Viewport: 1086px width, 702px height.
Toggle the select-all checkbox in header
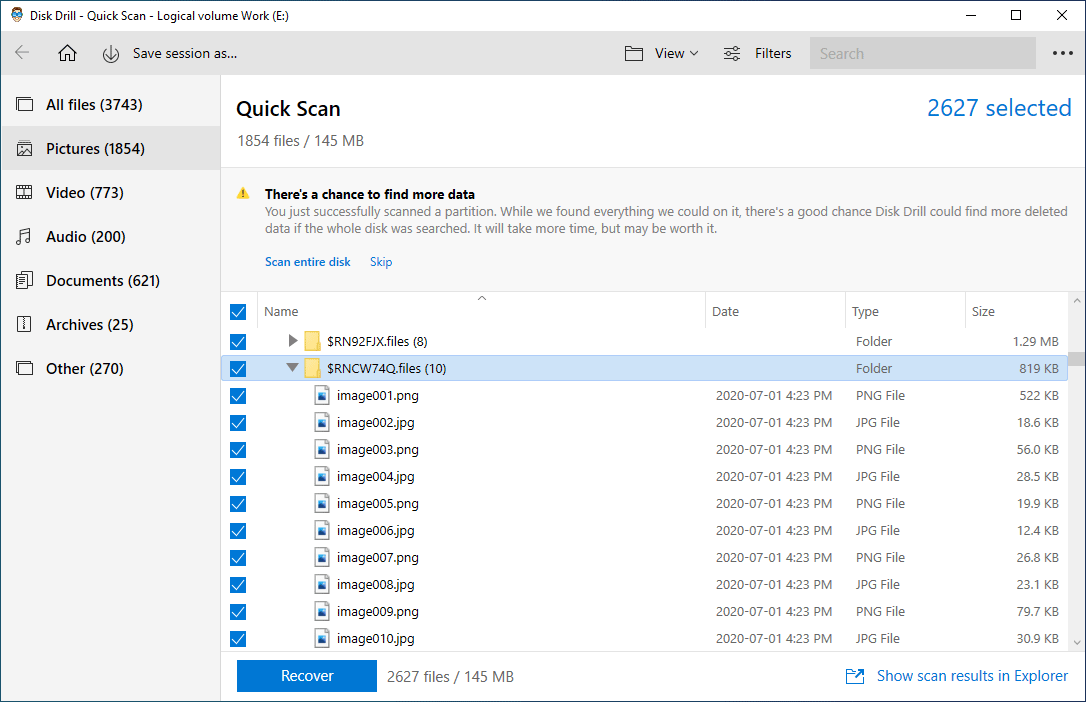pos(238,312)
